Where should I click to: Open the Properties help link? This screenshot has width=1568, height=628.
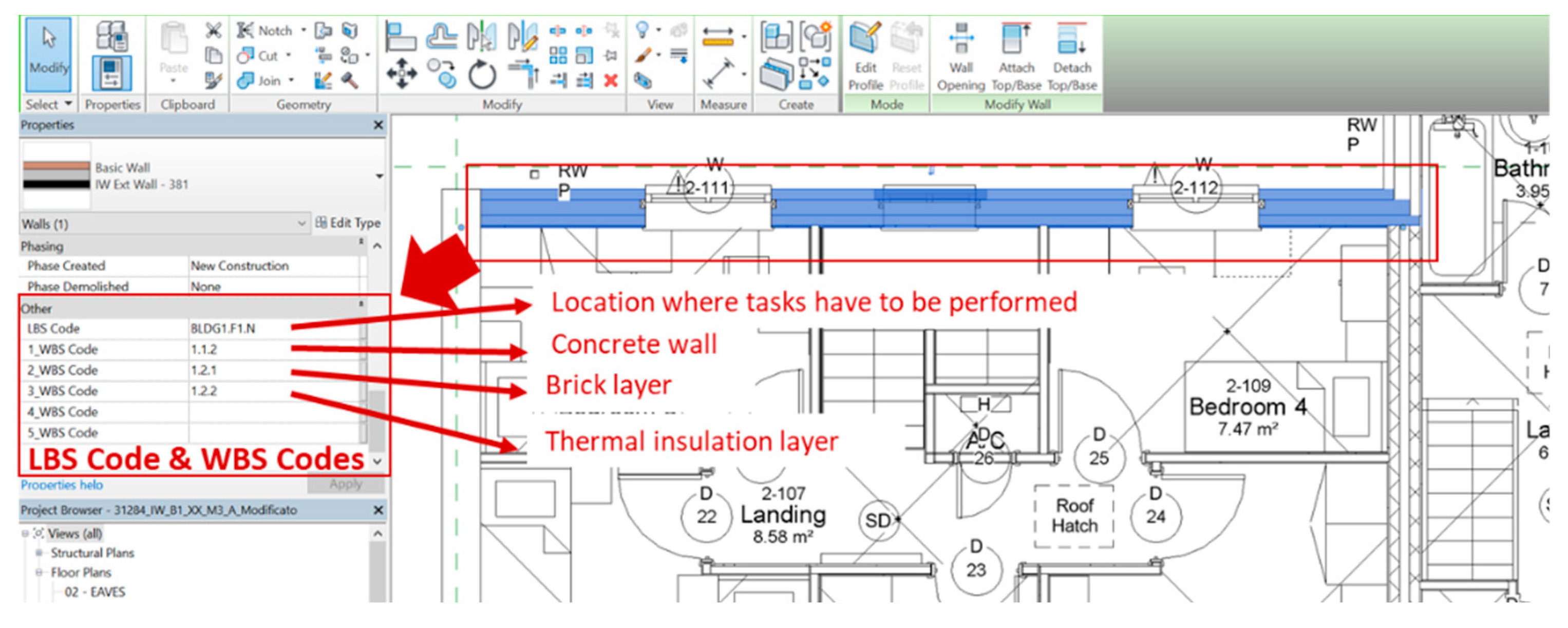coord(62,485)
